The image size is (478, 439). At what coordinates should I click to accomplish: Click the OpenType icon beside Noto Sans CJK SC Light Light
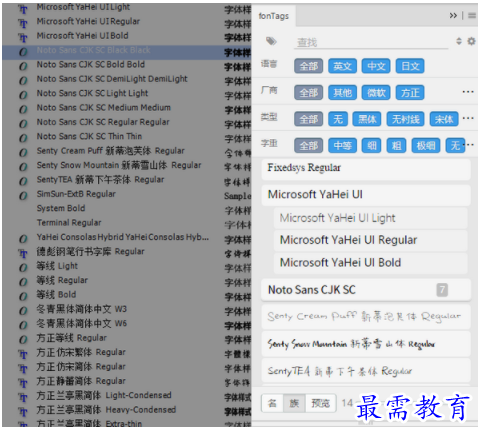pos(23,95)
